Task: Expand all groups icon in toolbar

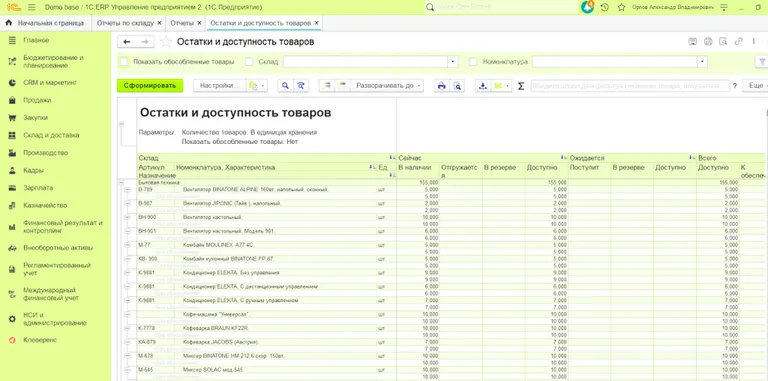Action: [x=327, y=85]
